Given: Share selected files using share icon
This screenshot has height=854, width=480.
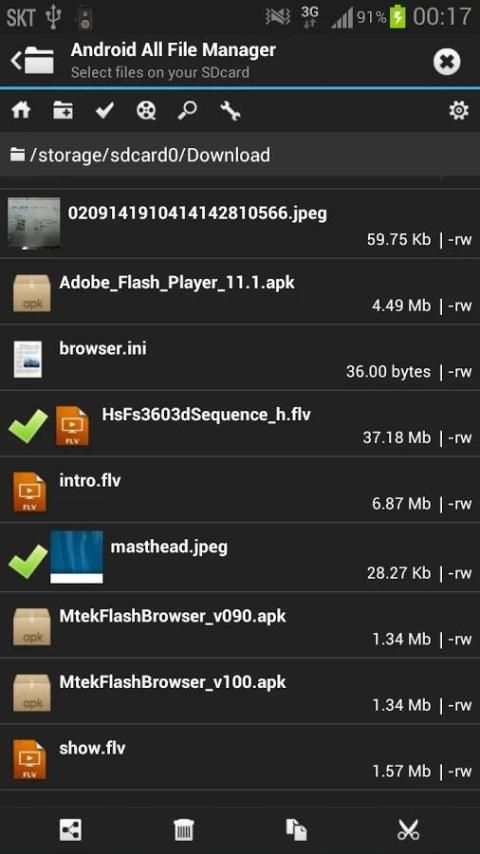Looking at the screenshot, I should (70, 830).
